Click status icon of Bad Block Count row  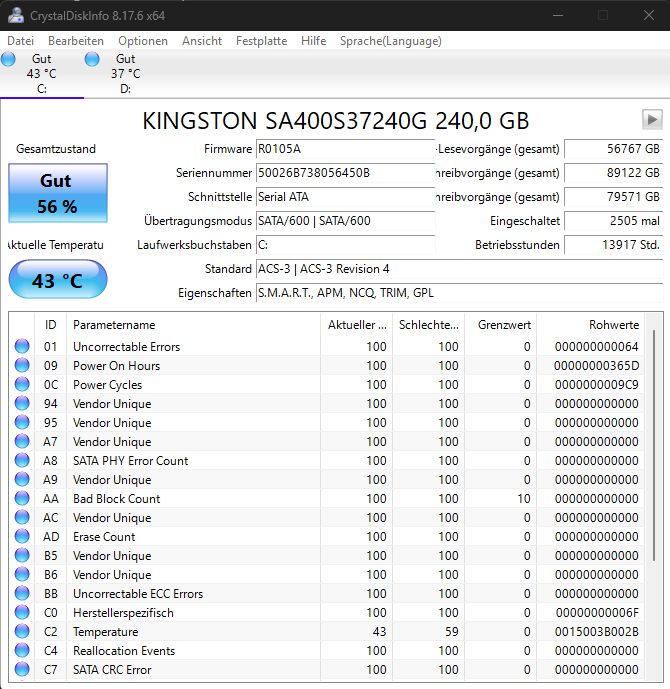(22, 498)
